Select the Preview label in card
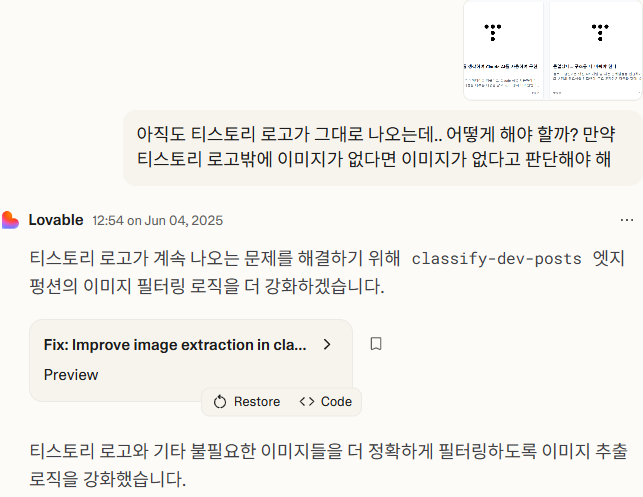 [71, 375]
